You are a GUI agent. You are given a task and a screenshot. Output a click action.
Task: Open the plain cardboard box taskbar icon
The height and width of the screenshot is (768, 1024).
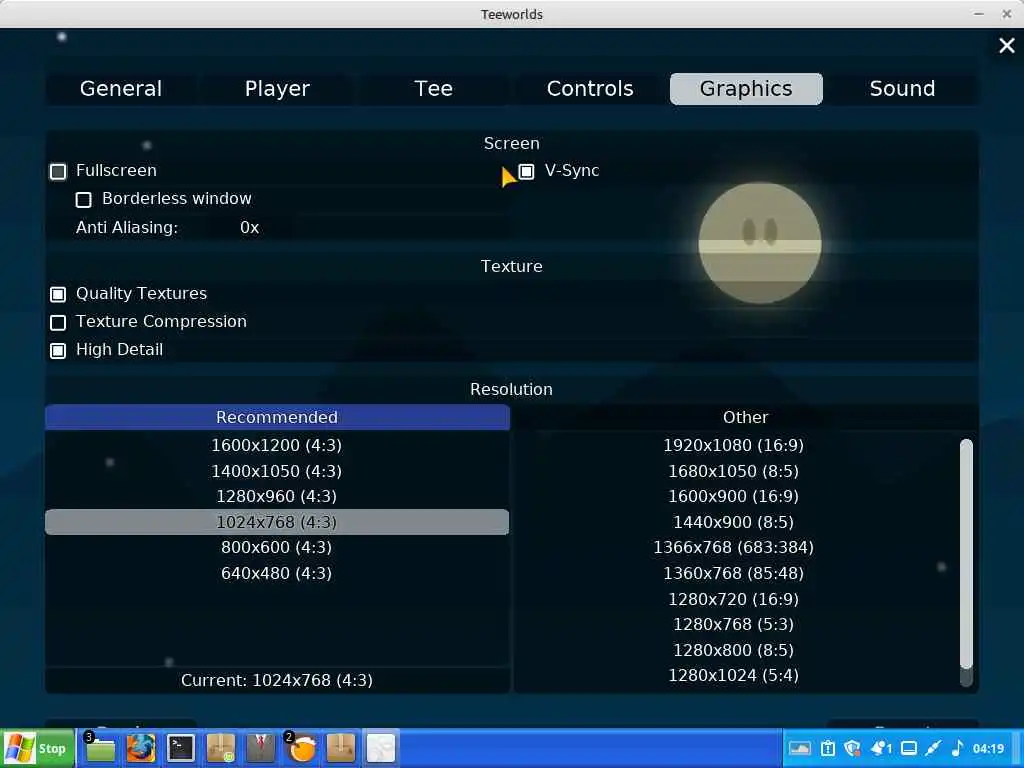coord(341,748)
